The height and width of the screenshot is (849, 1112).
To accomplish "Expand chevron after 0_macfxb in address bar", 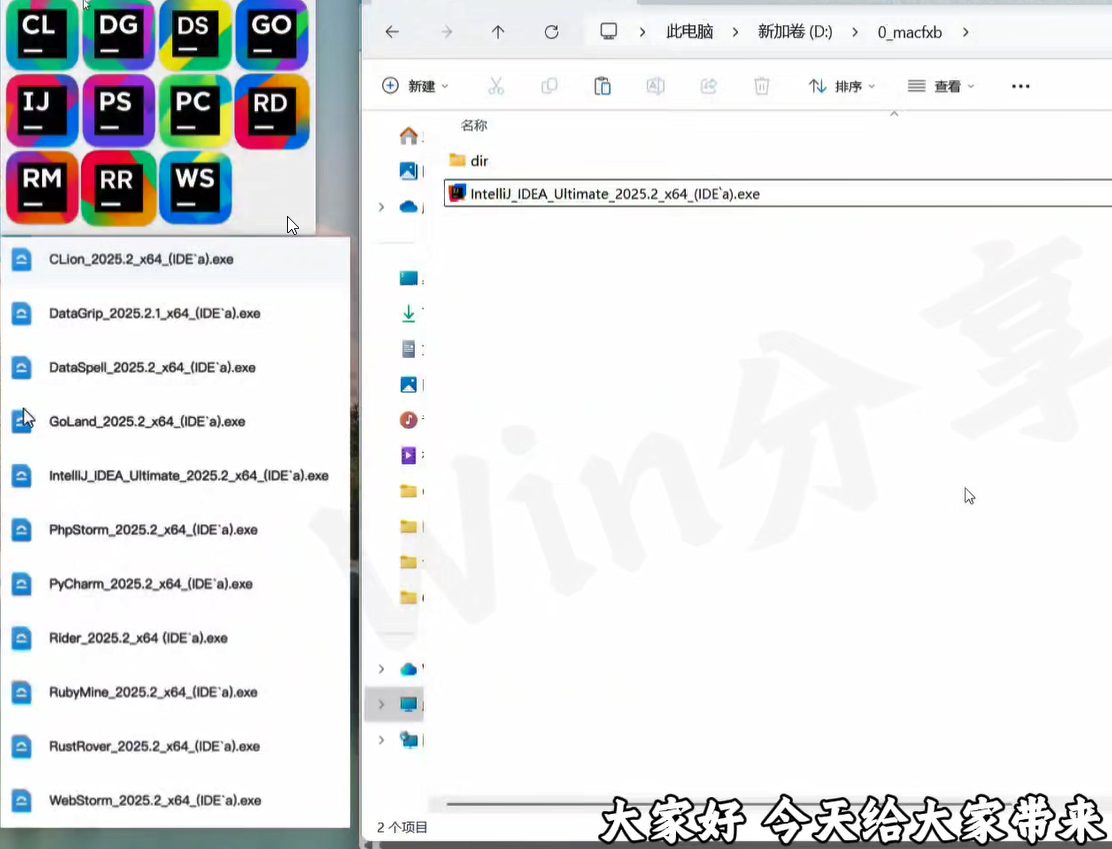I will click(x=965, y=32).
